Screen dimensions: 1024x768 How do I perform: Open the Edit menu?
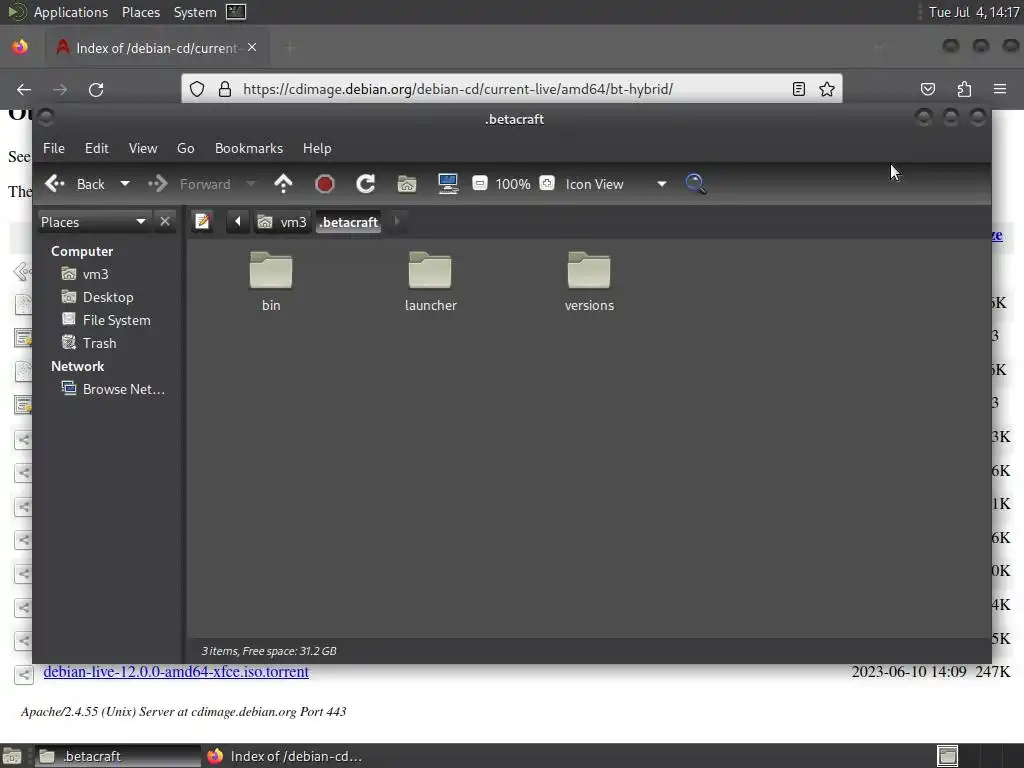tap(97, 148)
